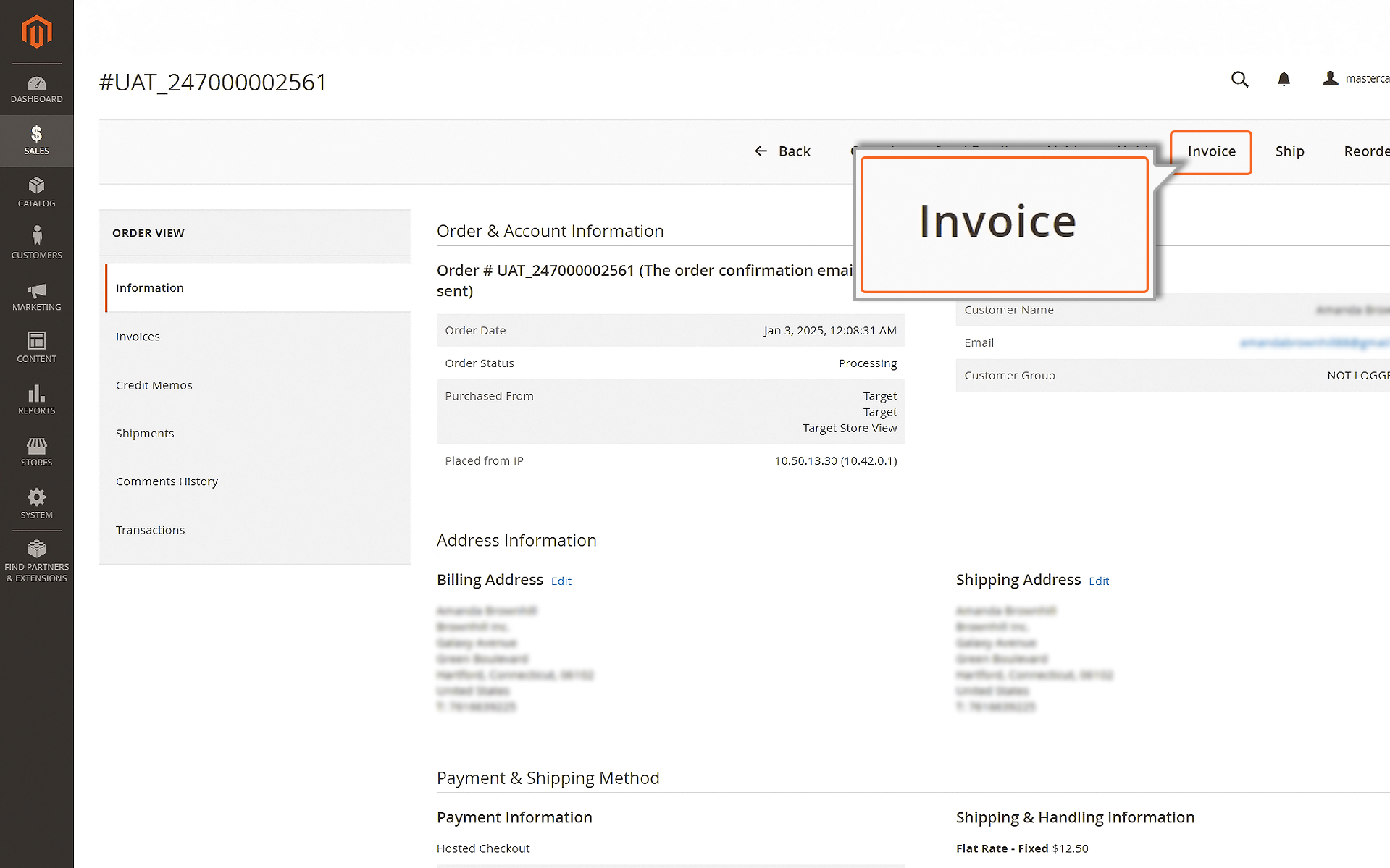The width and height of the screenshot is (1390, 868).
Task: Open the Customers sidebar menu
Action: point(36,244)
